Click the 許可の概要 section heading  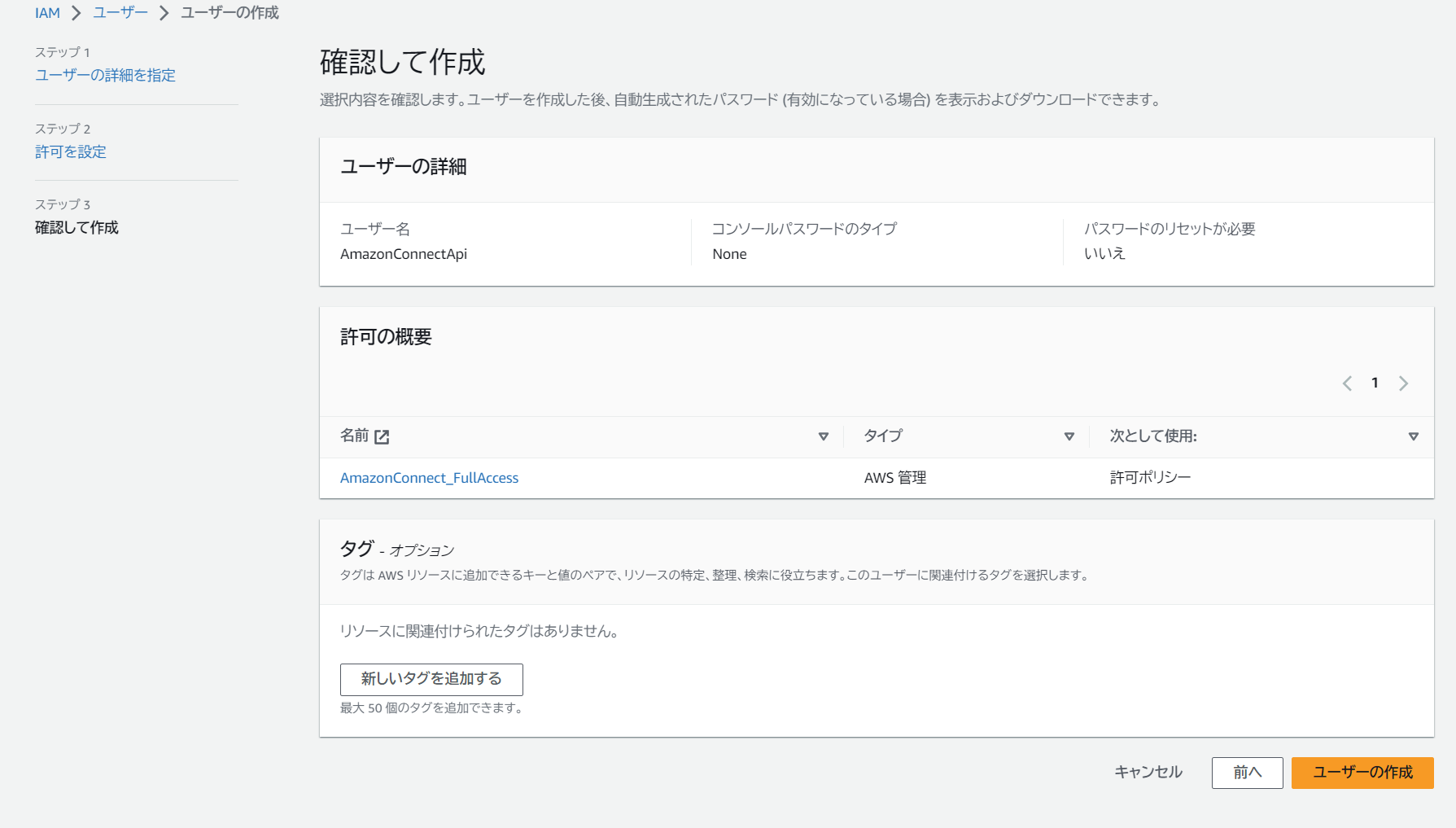(386, 337)
